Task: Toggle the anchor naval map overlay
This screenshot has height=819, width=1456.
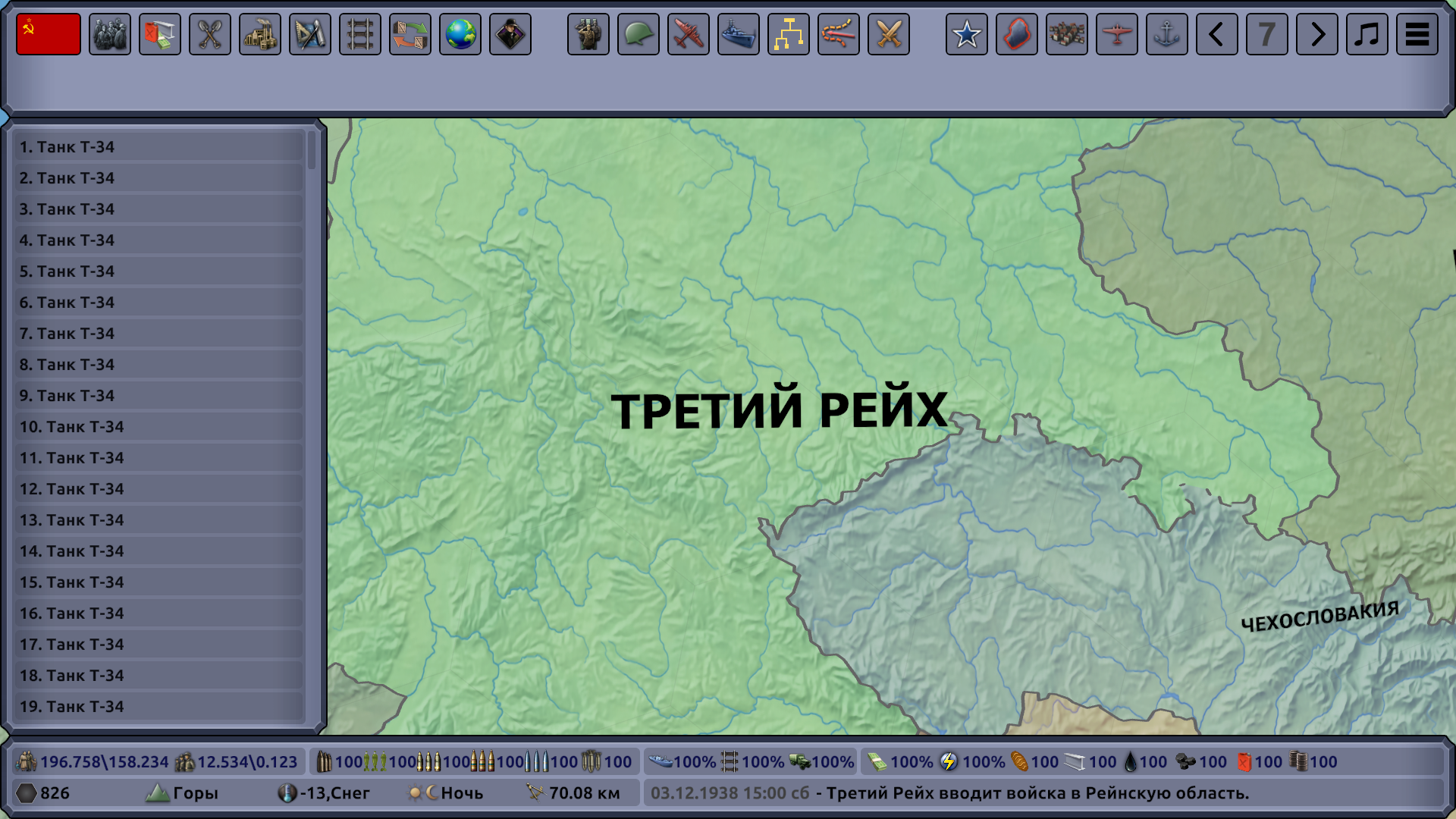Action: 1167,34
